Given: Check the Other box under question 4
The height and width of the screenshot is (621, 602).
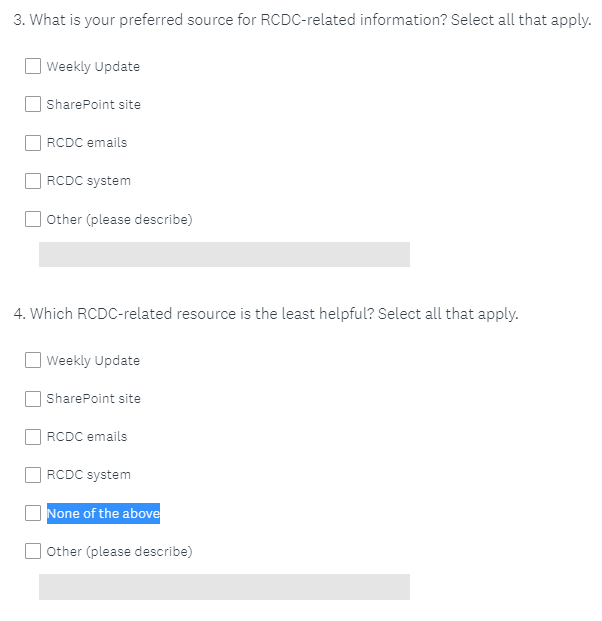Looking at the screenshot, I should pyautogui.click(x=33, y=551).
